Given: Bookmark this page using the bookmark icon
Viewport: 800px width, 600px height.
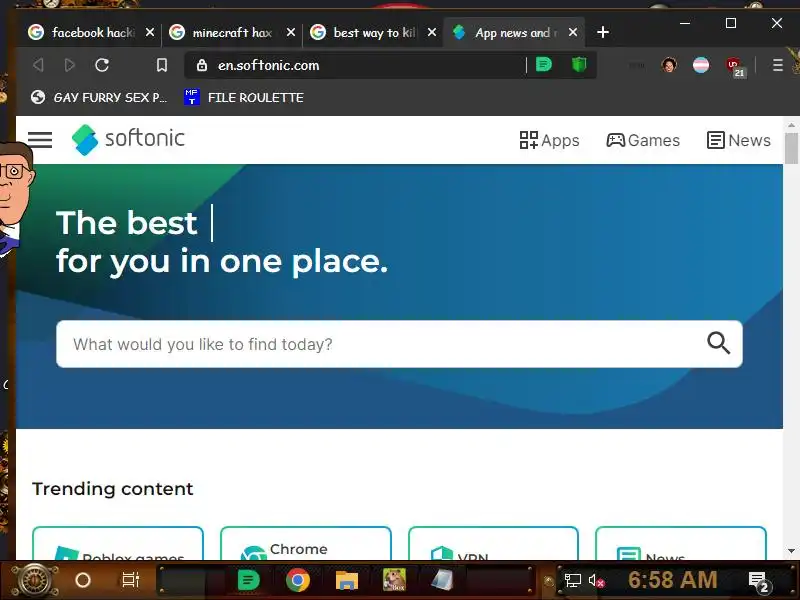Looking at the screenshot, I should pyautogui.click(x=162, y=65).
